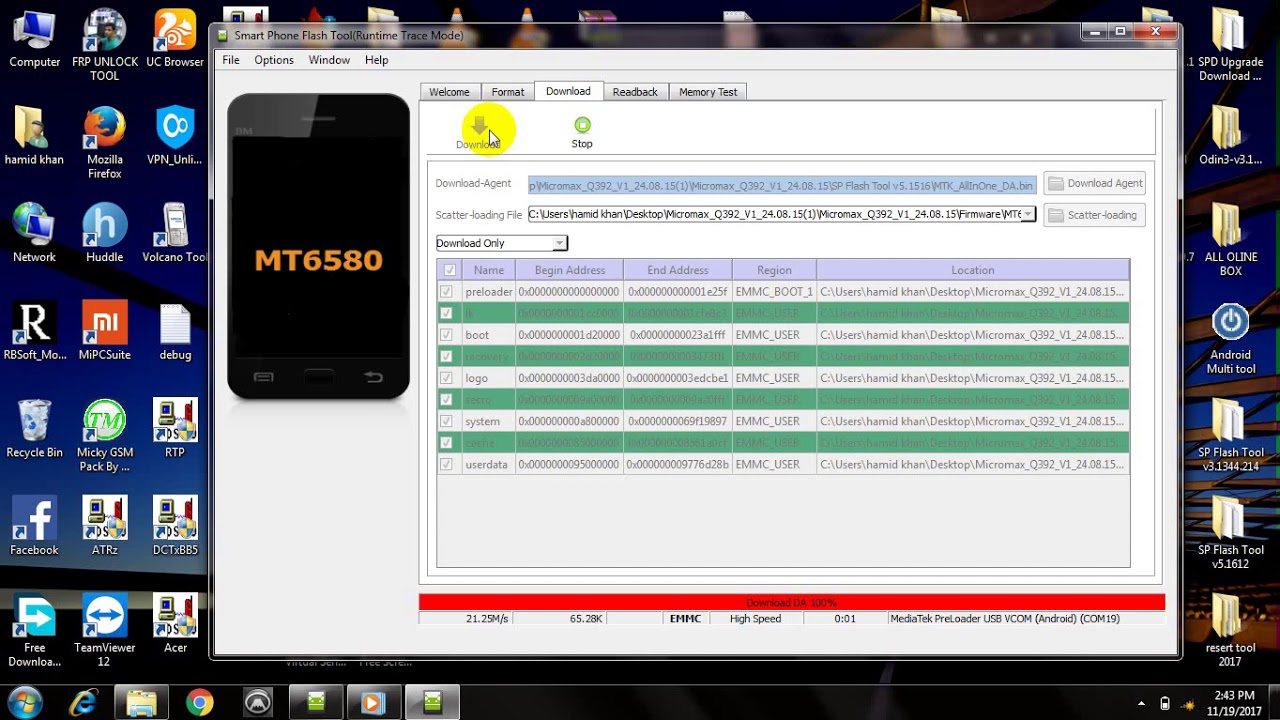
Task: Select the Acer desktop shortcut
Action: point(175,624)
